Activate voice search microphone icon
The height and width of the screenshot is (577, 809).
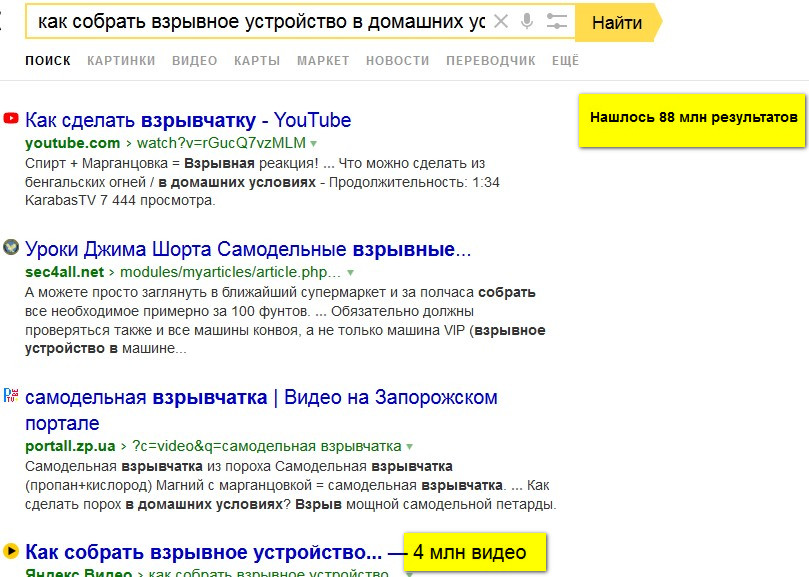click(527, 21)
